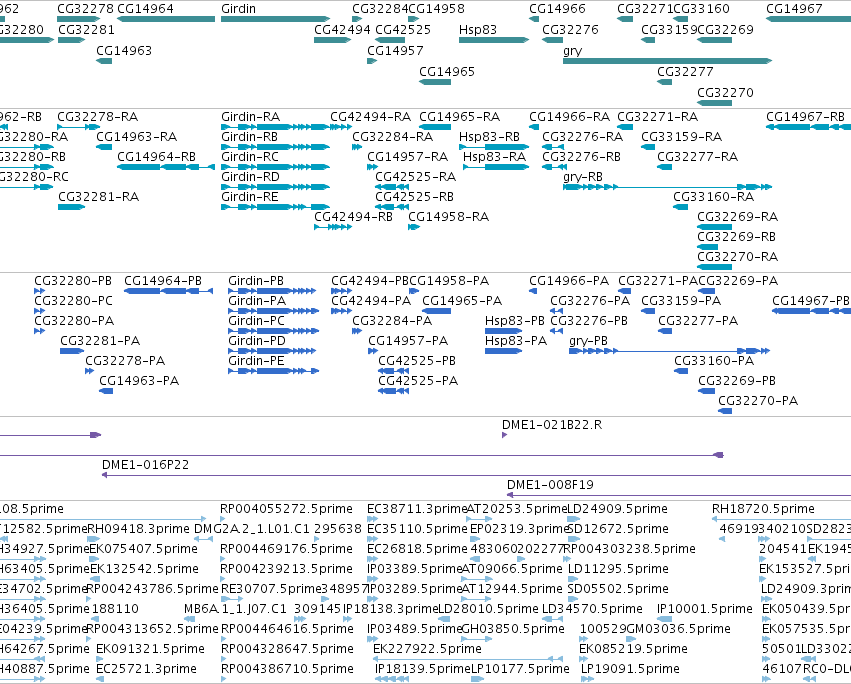Click the CG14963 gene label
851x684 pixels.
tap(124, 50)
